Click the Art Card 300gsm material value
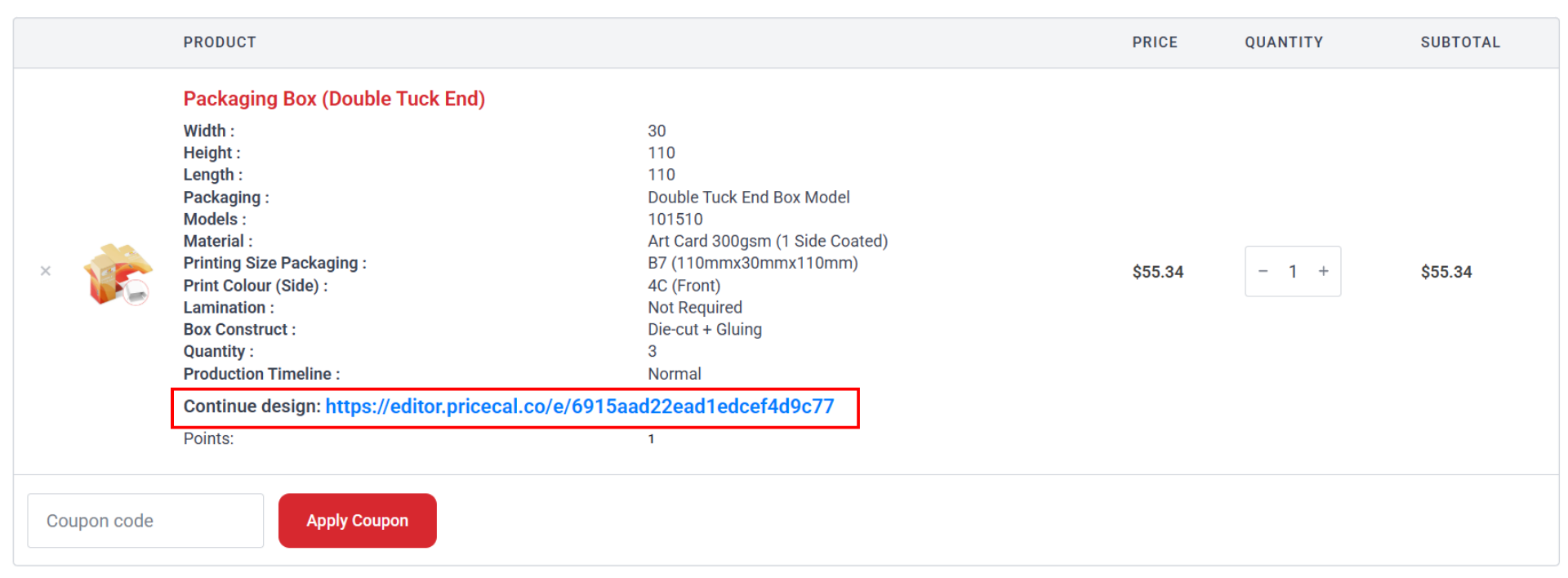1568x578 pixels. click(x=767, y=242)
